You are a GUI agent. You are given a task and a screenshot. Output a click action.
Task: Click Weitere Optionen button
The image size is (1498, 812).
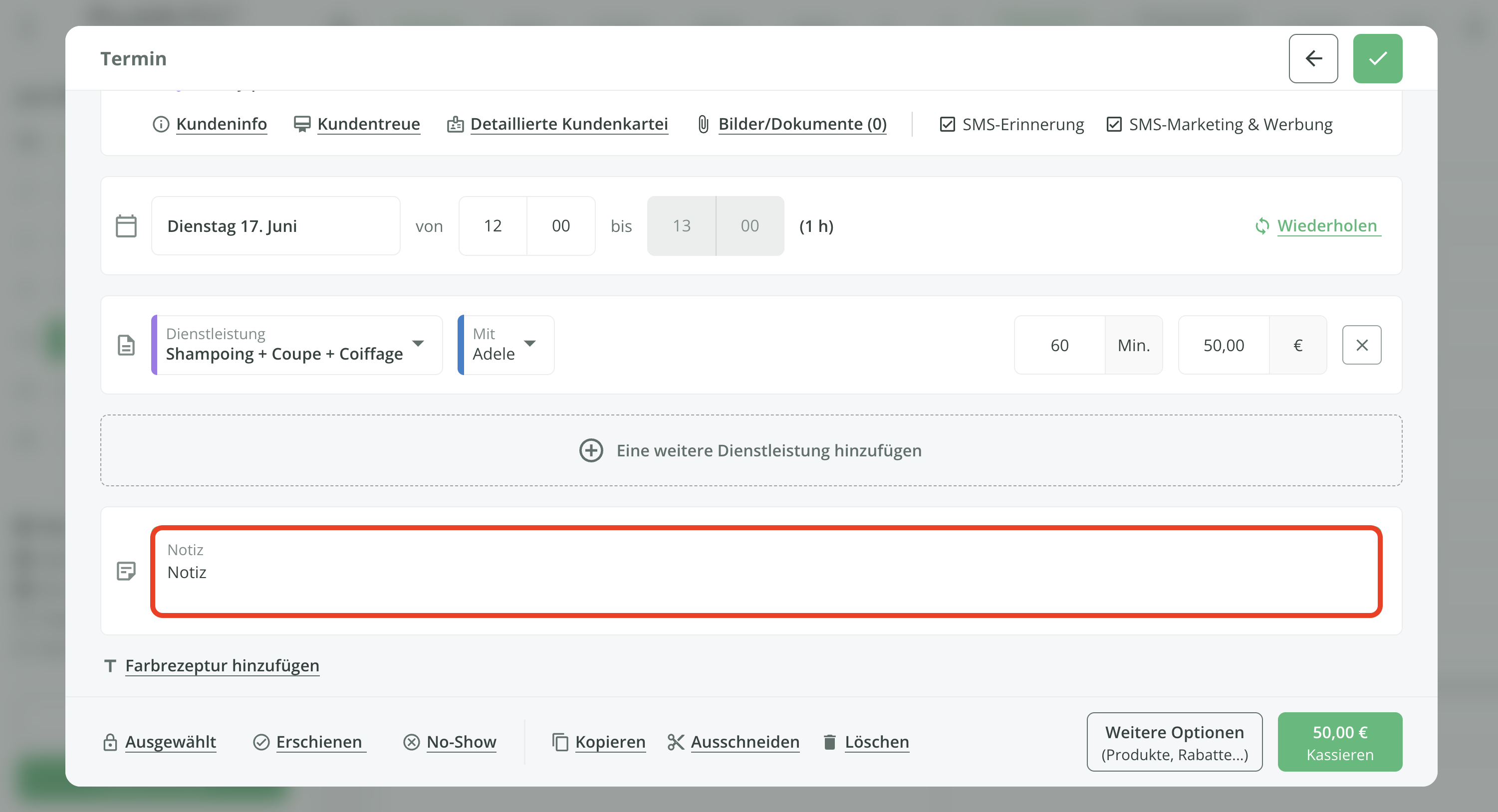(1174, 742)
